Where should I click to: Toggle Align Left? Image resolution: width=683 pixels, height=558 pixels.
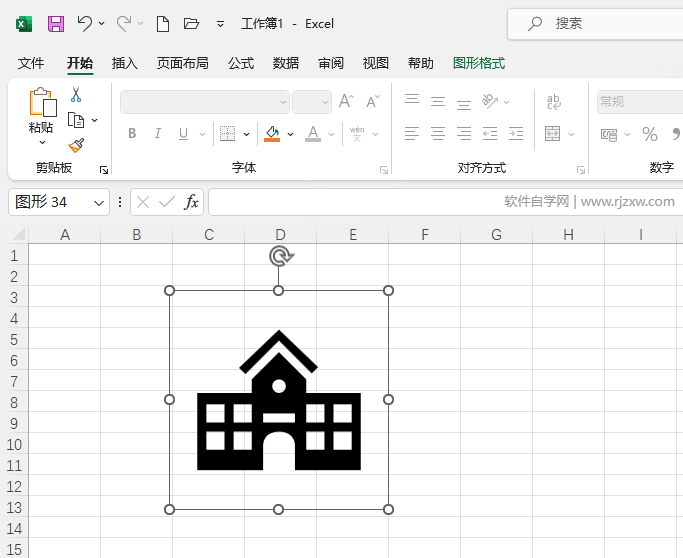(412, 134)
